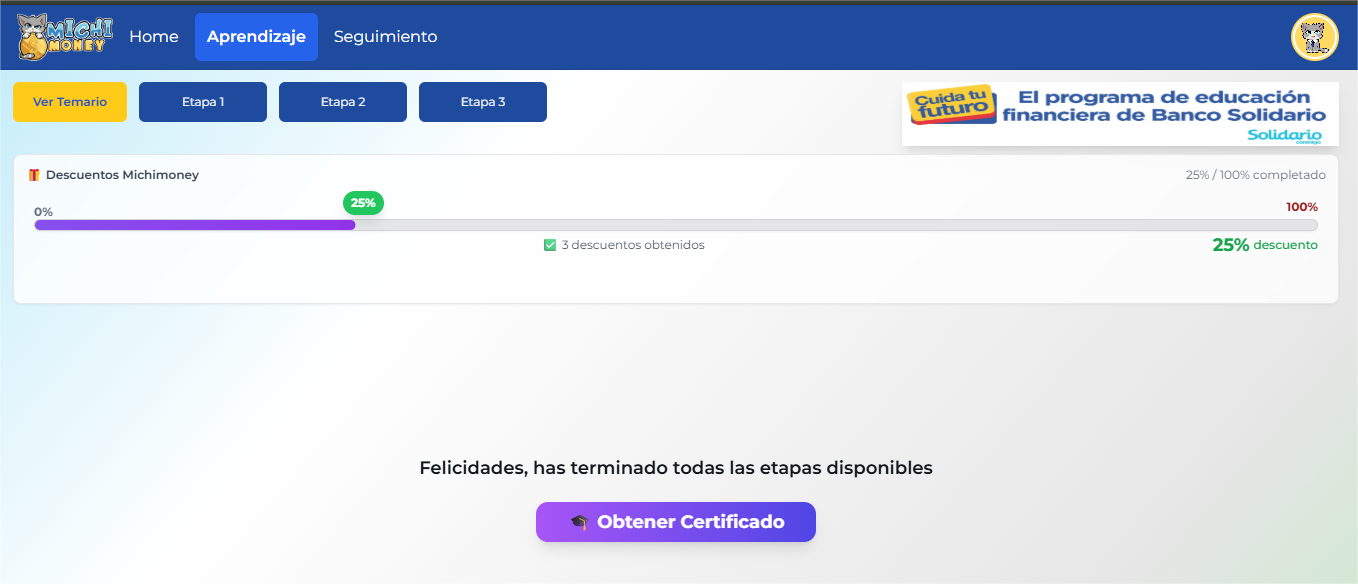This screenshot has height=584, width=1358.
Task: Open Ver Temario
Action: click(69, 101)
